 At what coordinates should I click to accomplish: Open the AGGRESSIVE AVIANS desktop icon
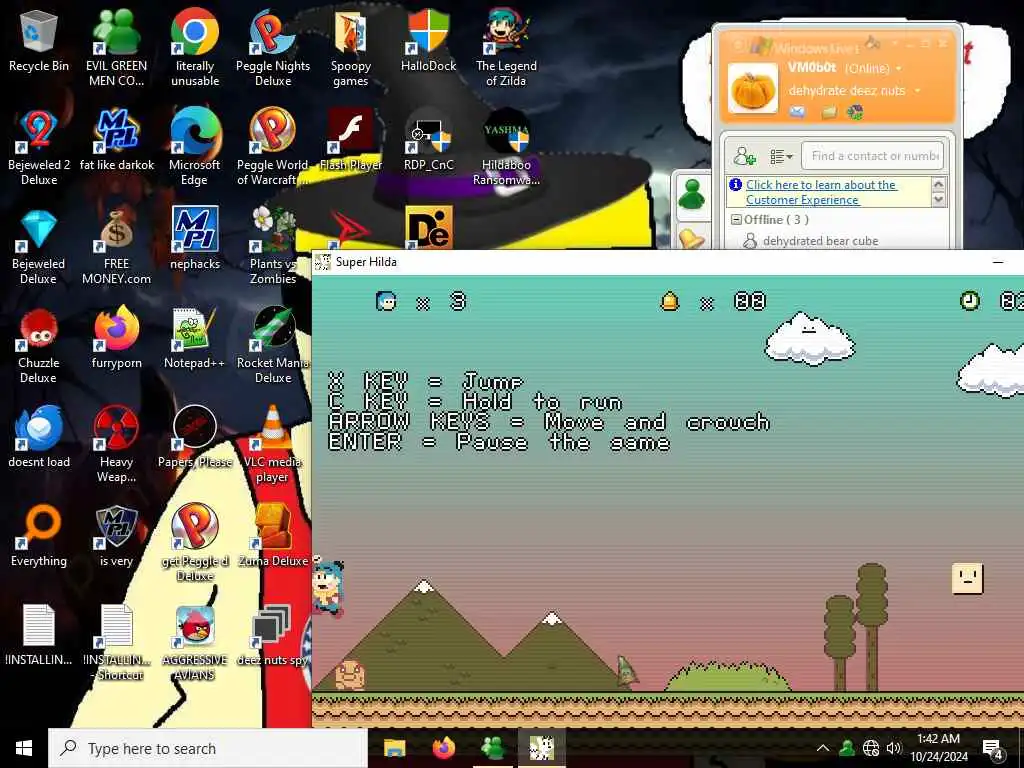(x=195, y=642)
